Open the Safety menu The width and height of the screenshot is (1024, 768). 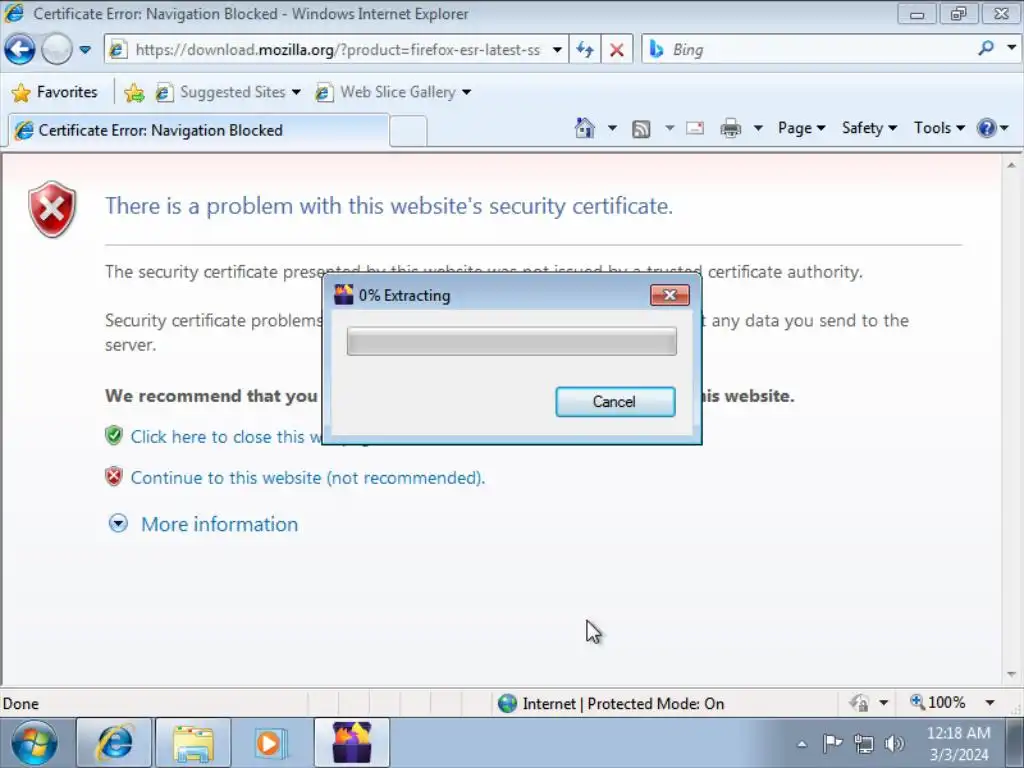pyautogui.click(x=869, y=128)
